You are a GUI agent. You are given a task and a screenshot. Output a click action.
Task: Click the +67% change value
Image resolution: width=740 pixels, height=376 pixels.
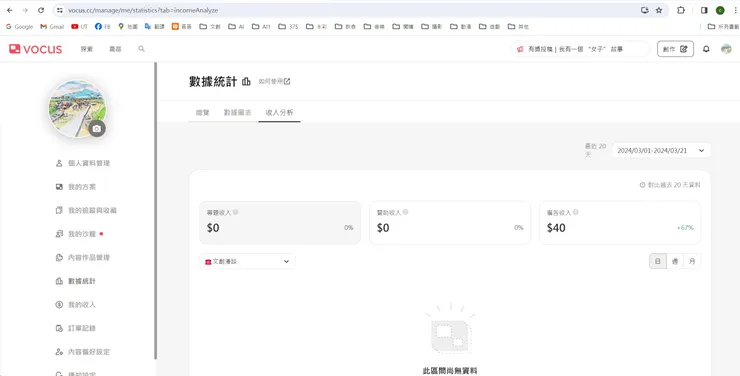[685, 228]
